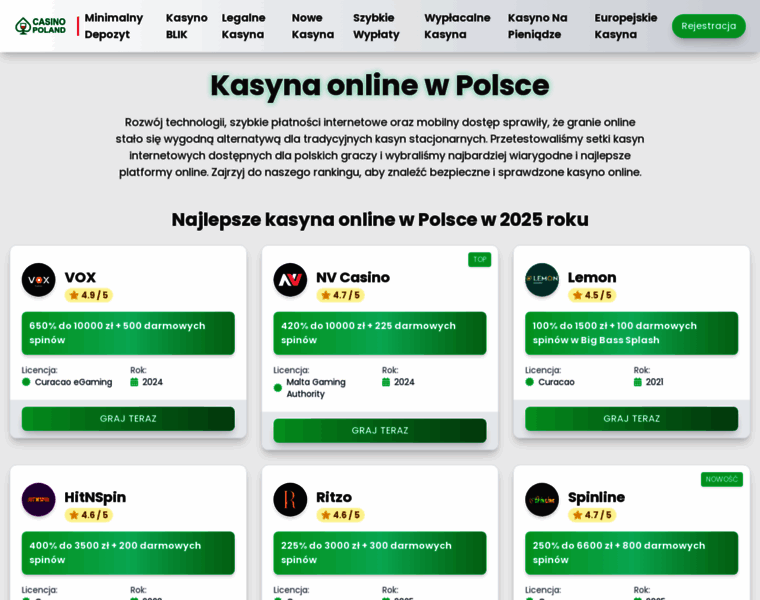760x600 pixels.
Task: Click GRAJ TERAZ on the Lemon card
Action: pos(632,419)
